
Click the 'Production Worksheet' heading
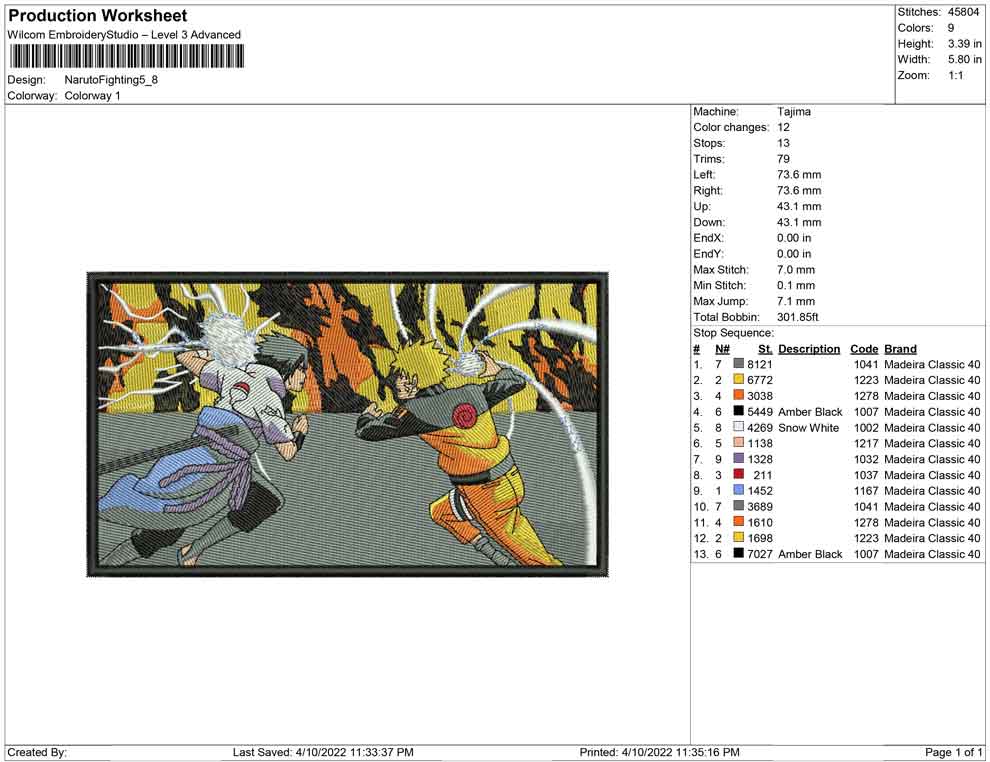pos(97,16)
